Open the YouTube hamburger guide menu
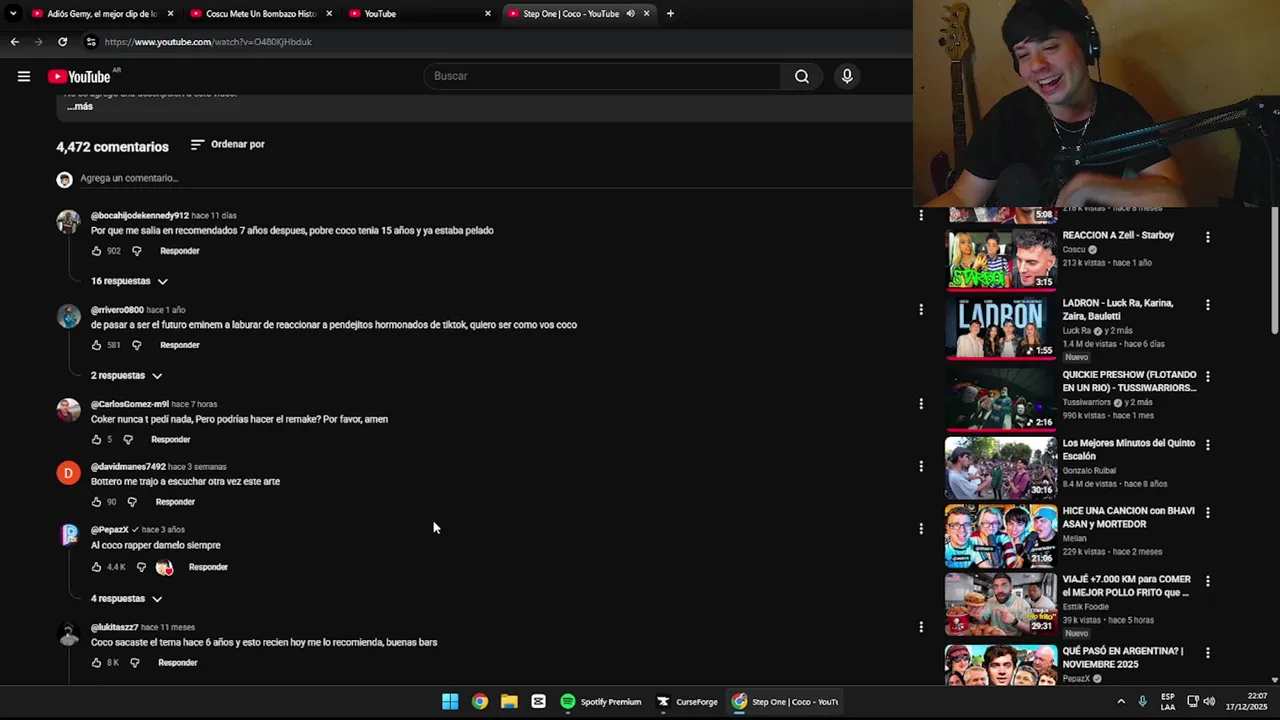 pos(24,76)
